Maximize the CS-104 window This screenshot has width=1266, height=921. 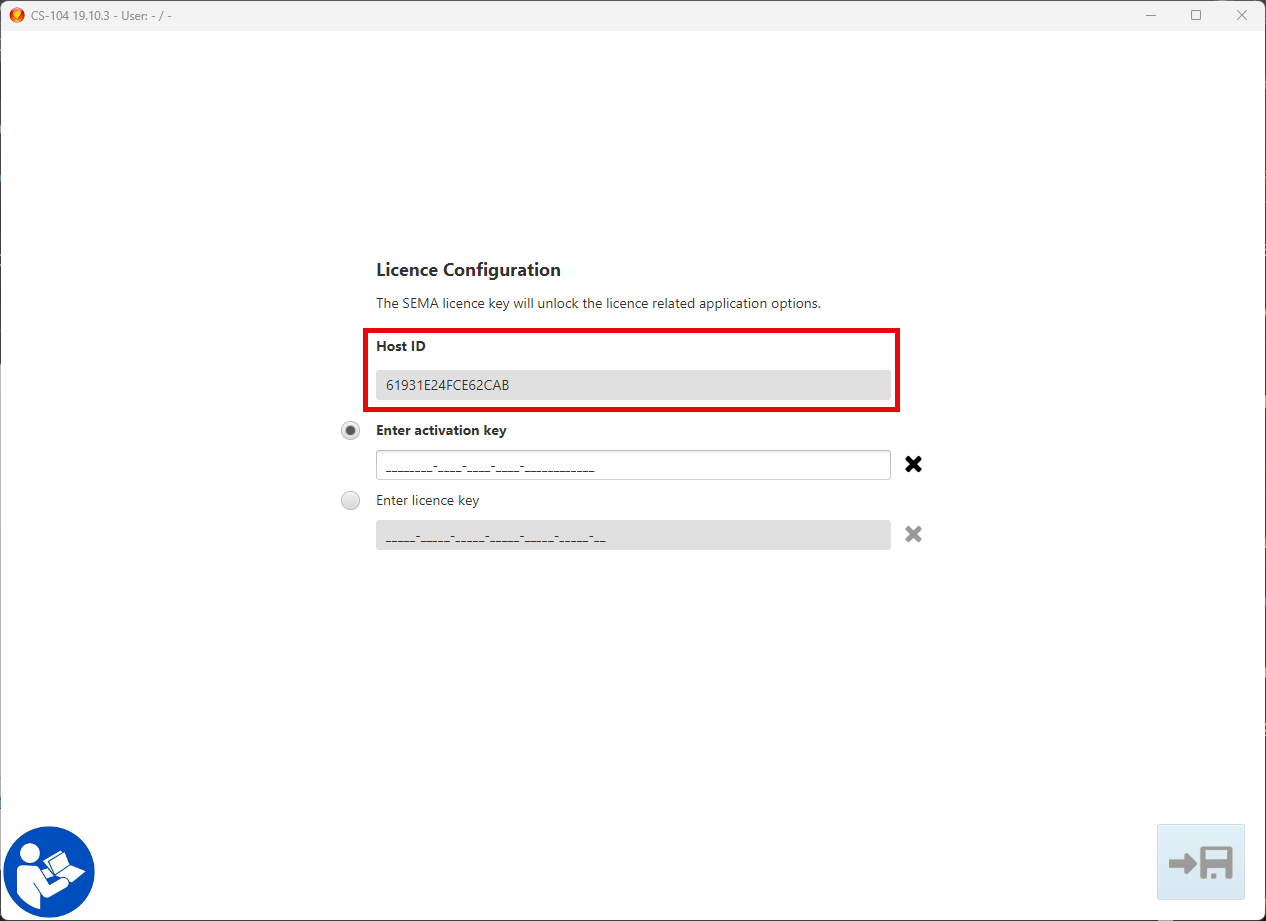click(1196, 16)
